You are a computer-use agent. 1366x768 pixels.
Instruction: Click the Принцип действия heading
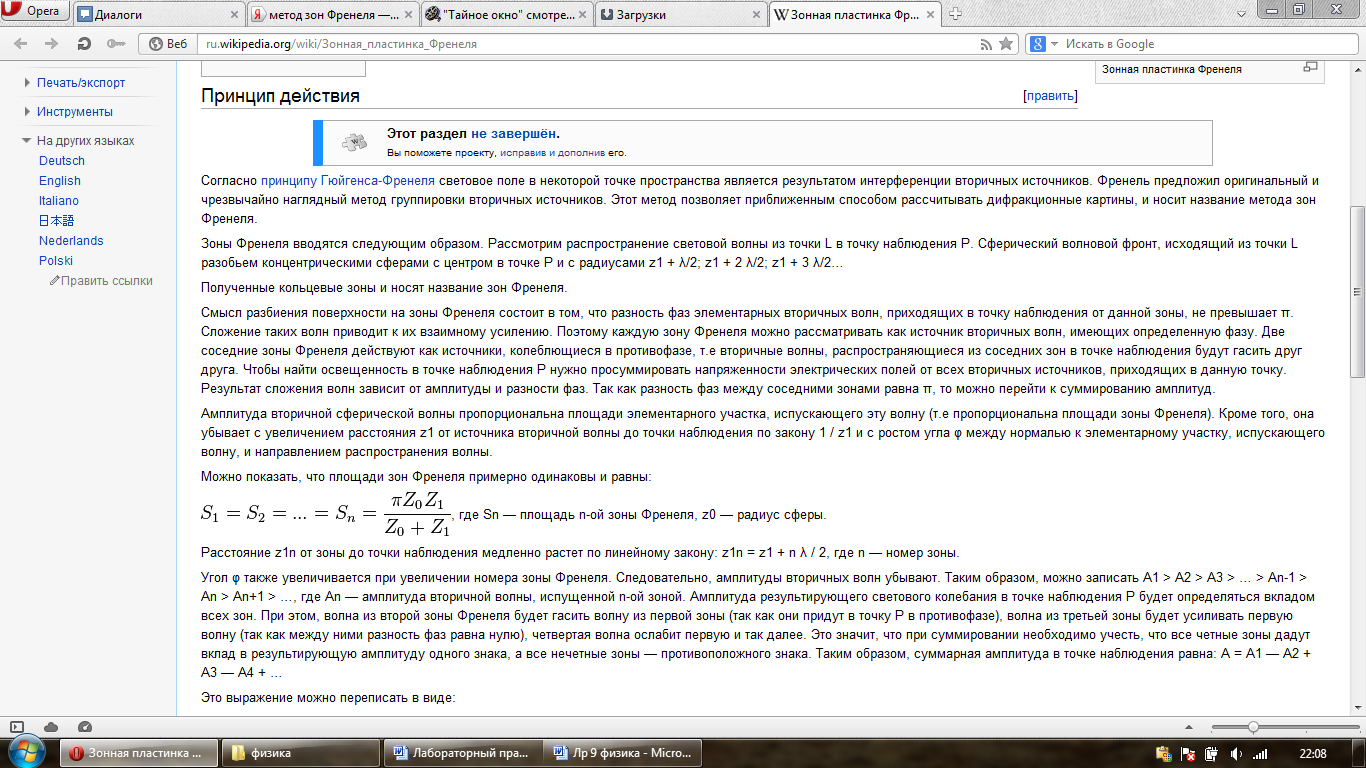coord(280,96)
